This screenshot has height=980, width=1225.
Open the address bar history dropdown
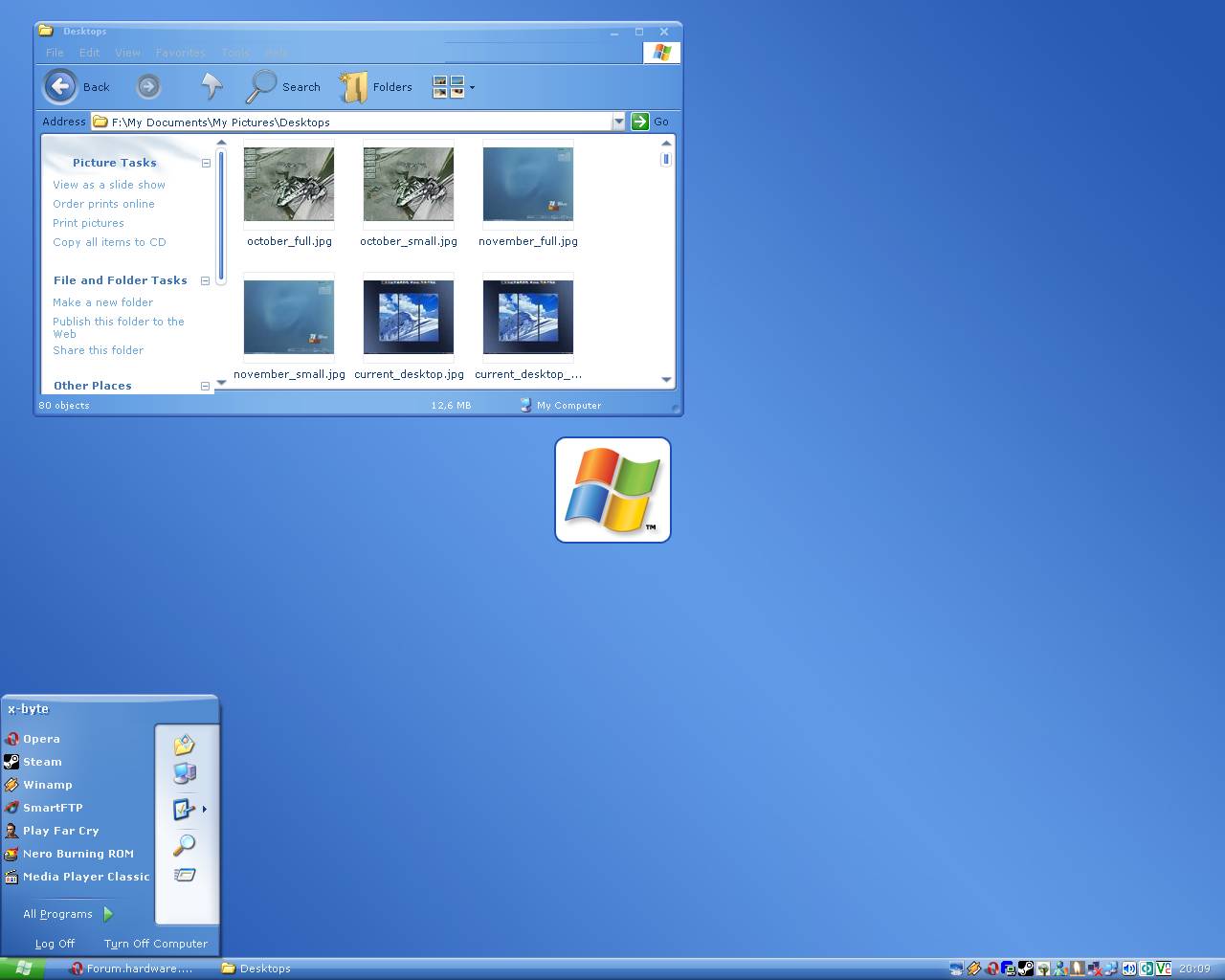pyautogui.click(x=618, y=122)
